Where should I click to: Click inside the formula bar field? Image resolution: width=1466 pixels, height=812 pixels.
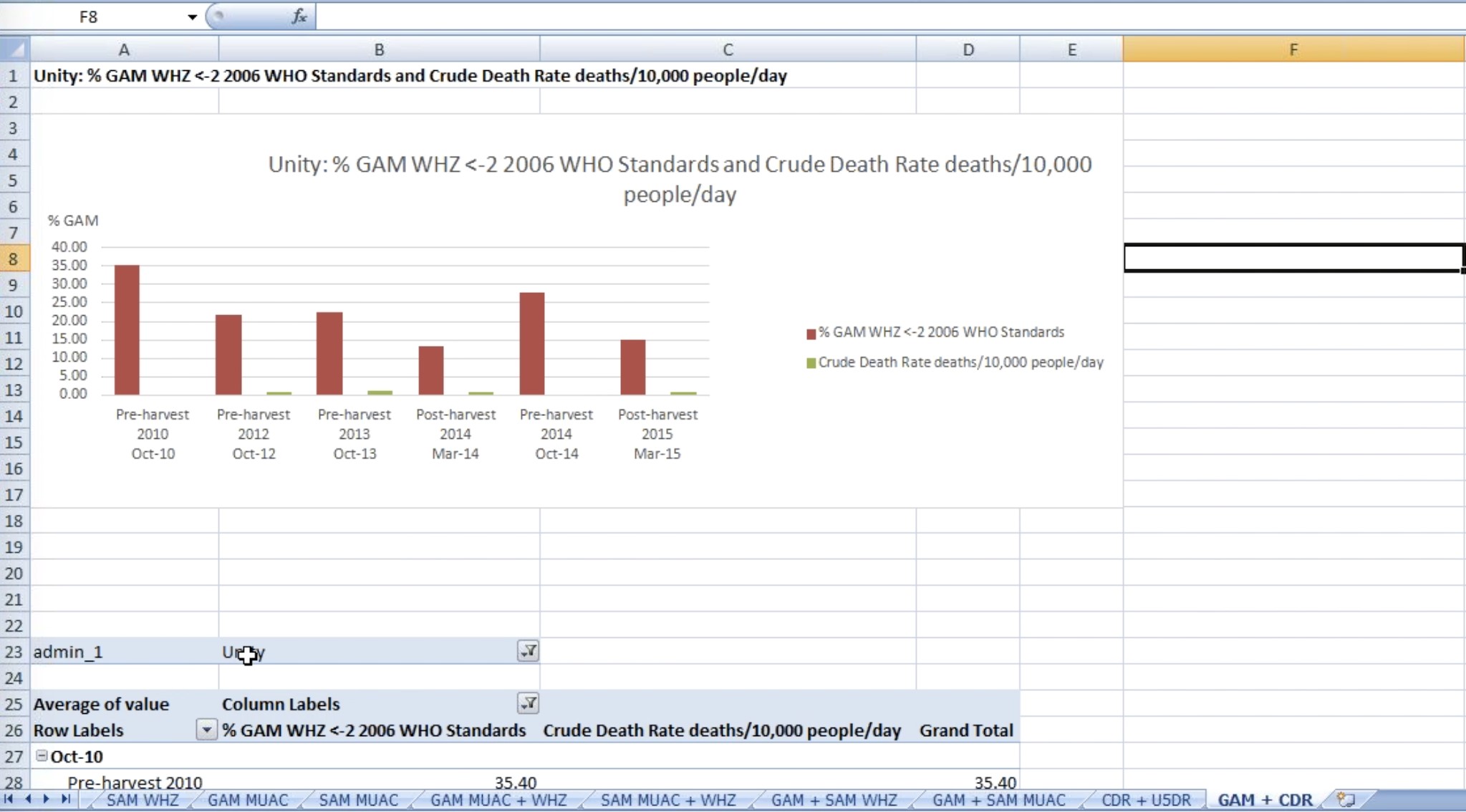(x=859, y=16)
